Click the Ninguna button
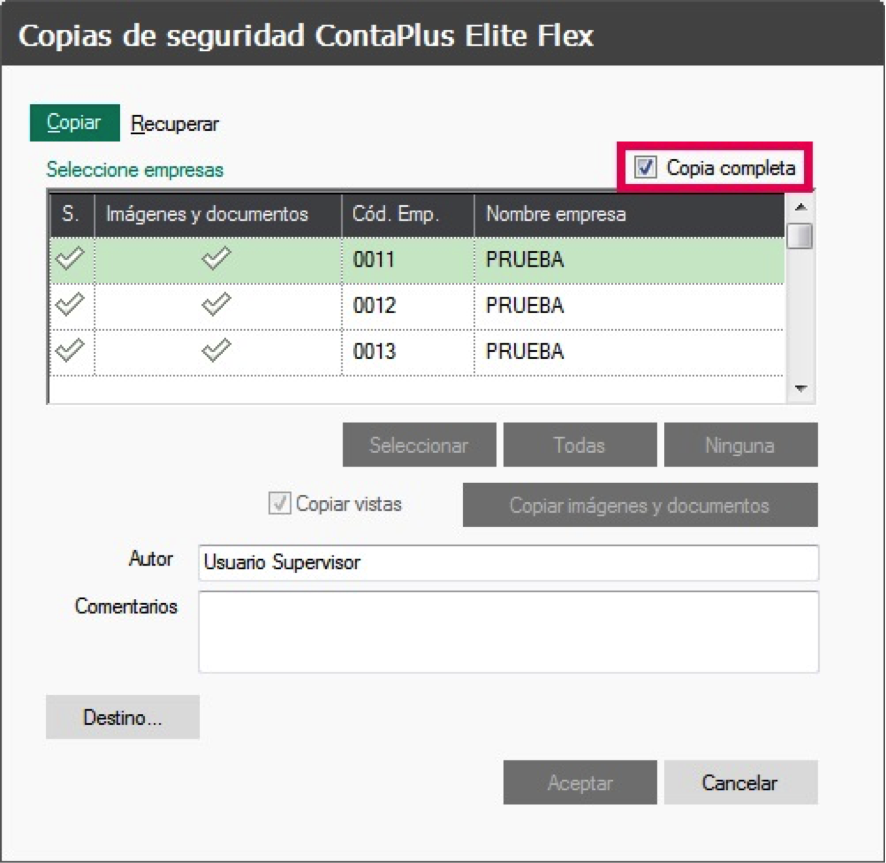The height and width of the screenshot is (863, 886). [x=740, y=445]
